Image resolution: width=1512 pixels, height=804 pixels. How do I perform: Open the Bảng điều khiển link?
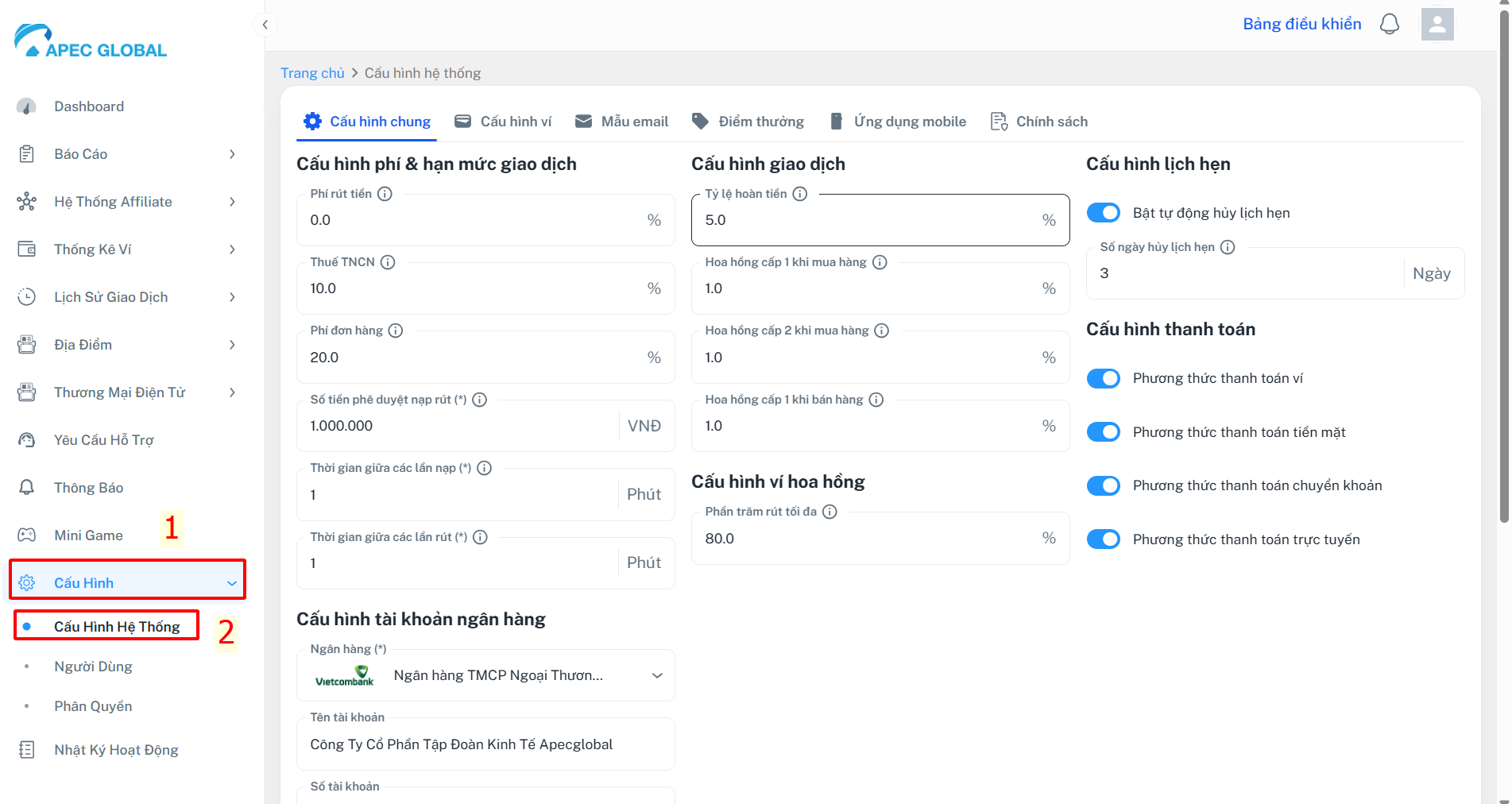coord(1301,24)
